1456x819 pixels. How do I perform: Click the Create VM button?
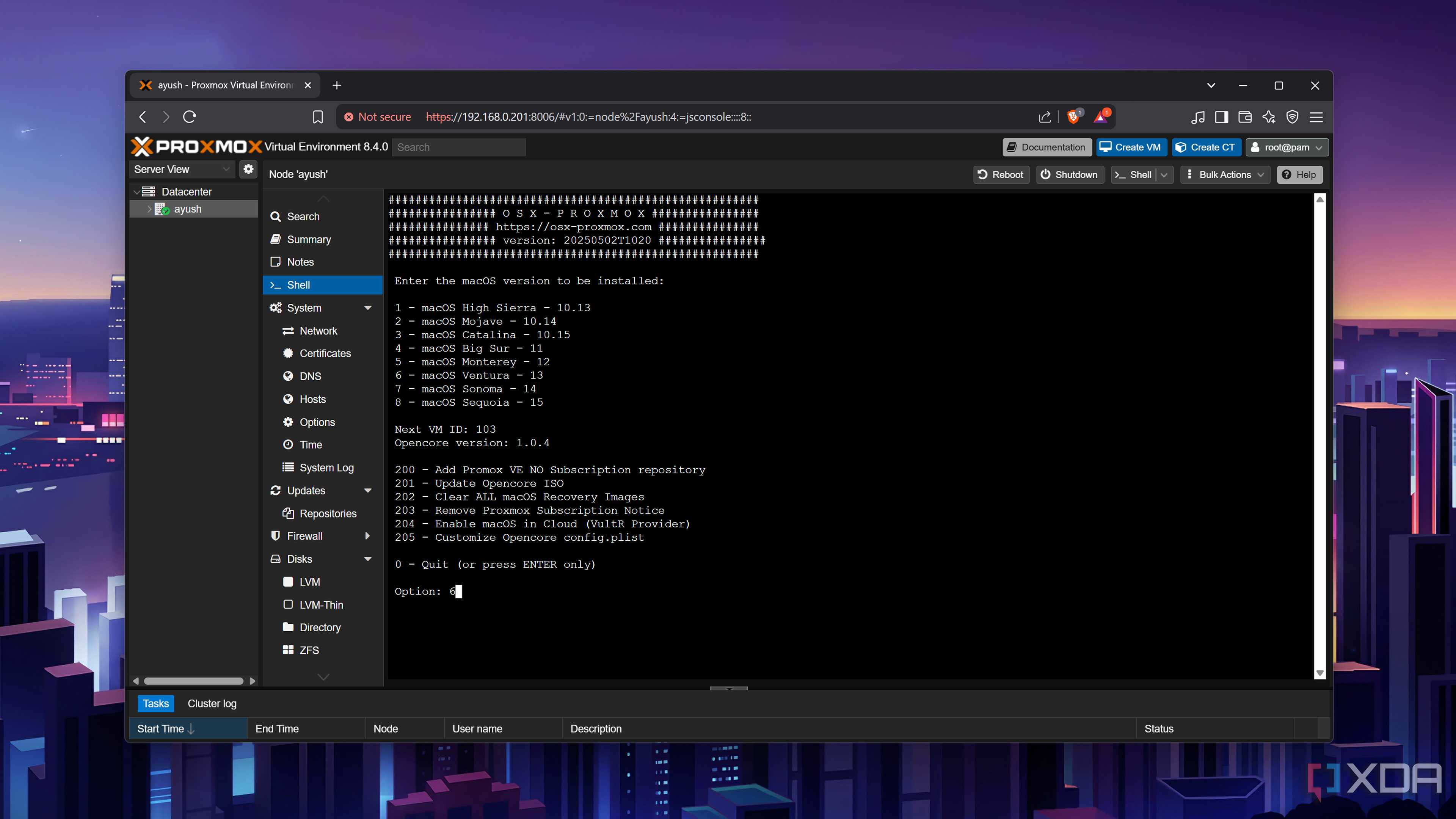pos(1131,147)
